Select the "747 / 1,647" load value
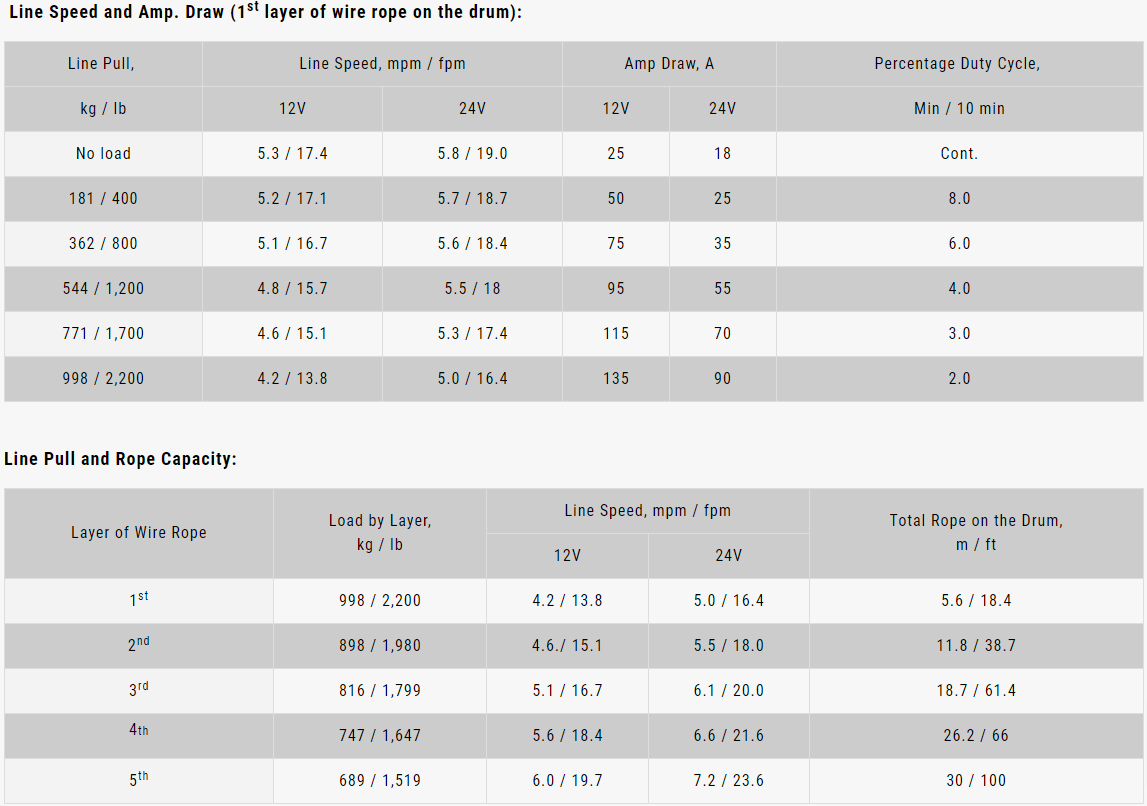1147x806 pixels. click(380, 736)
